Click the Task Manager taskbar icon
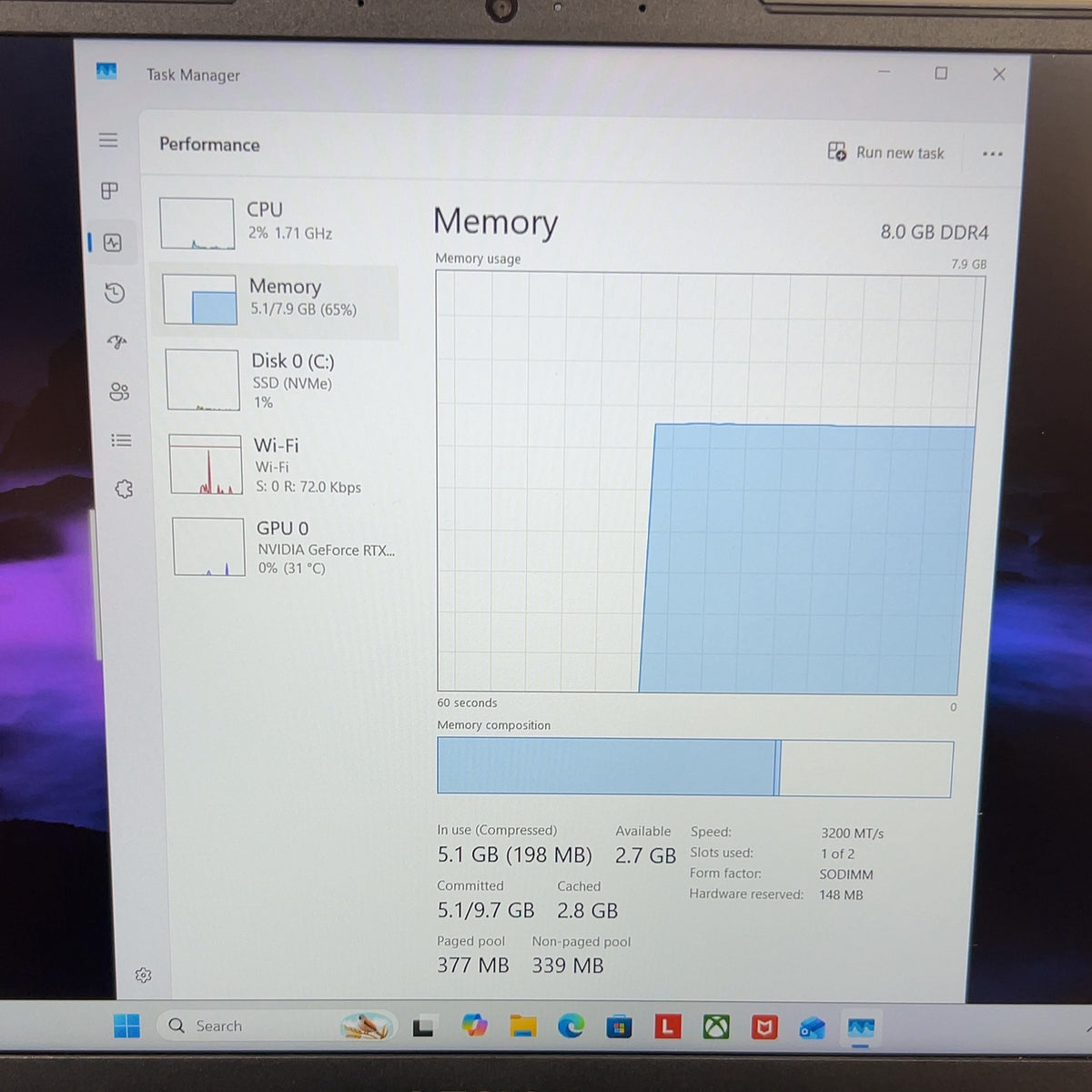This screenshot has width=1092, height=1092. click(861, 1028)
